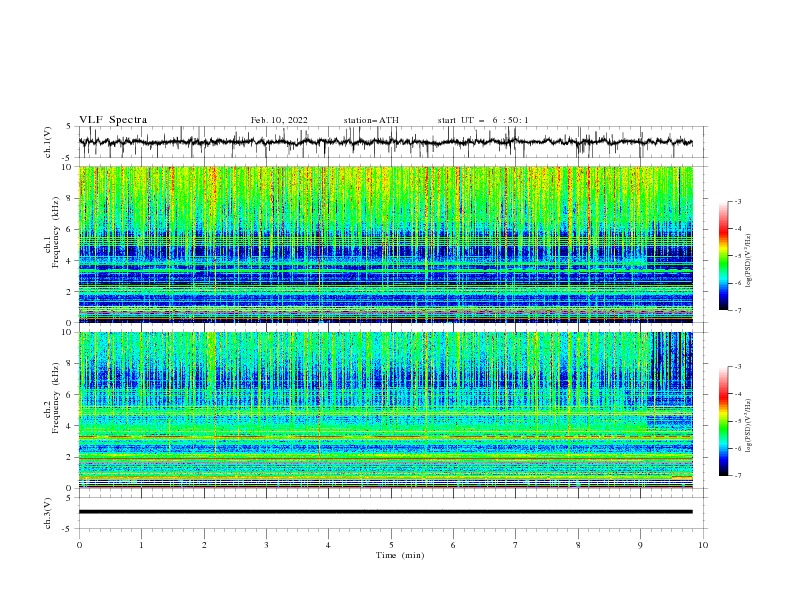This screenshot has width=792, height=612.
Task: Click '-5' on the upper colorbar scale
Action: click(737, 256)
